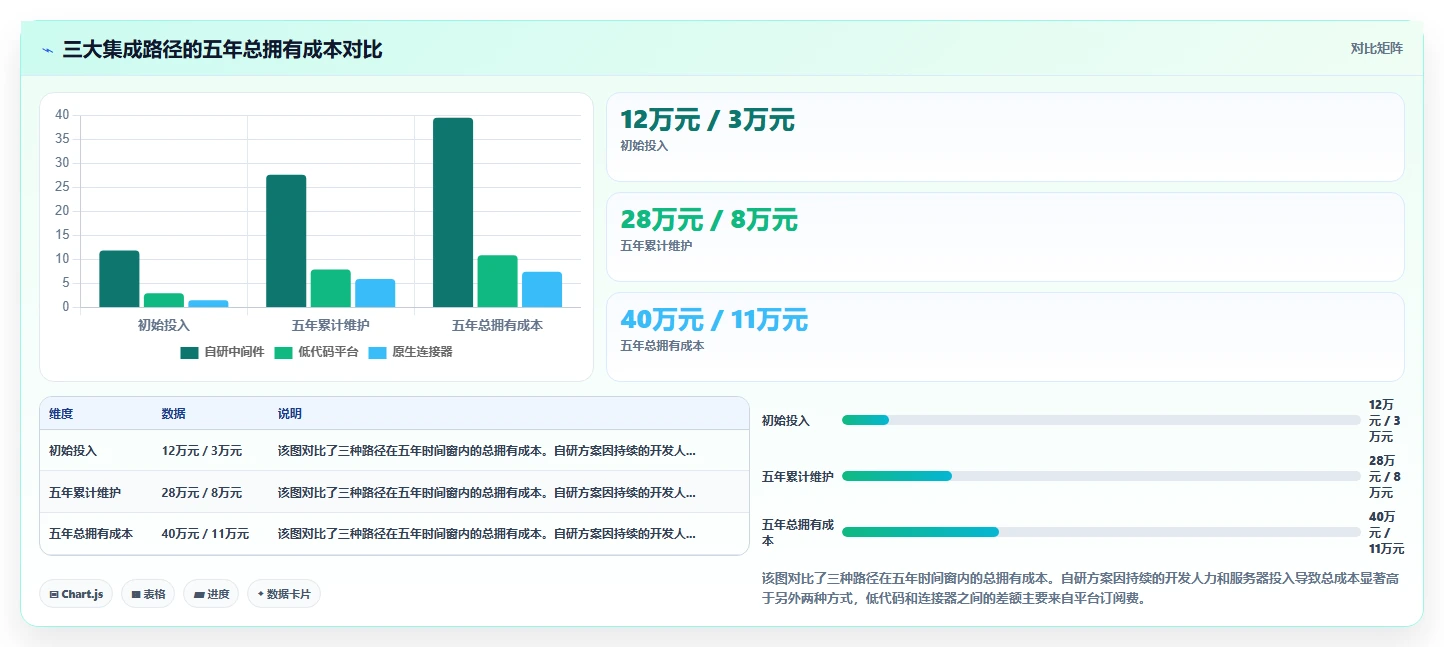Click the tallest 自研中间件 bar in chart
The width and height of the screenshot is (1444, 647).
coord(453,213)
